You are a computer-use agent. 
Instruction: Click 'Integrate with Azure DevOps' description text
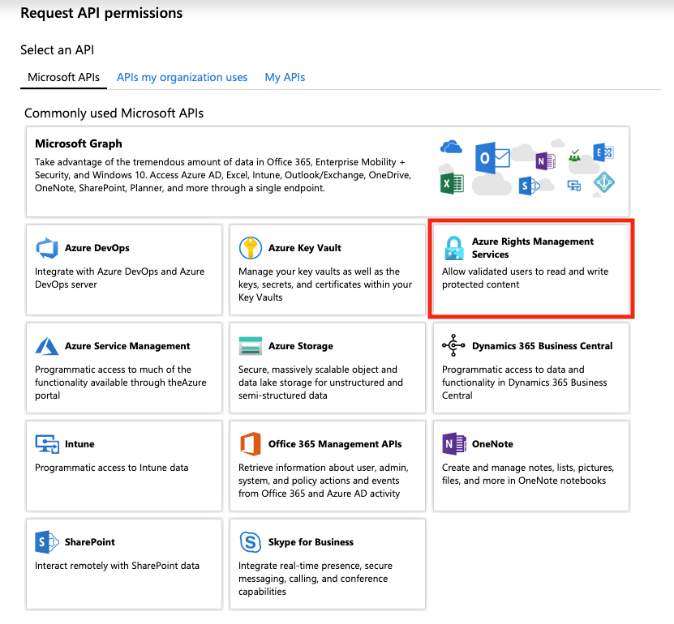[119, 278]
